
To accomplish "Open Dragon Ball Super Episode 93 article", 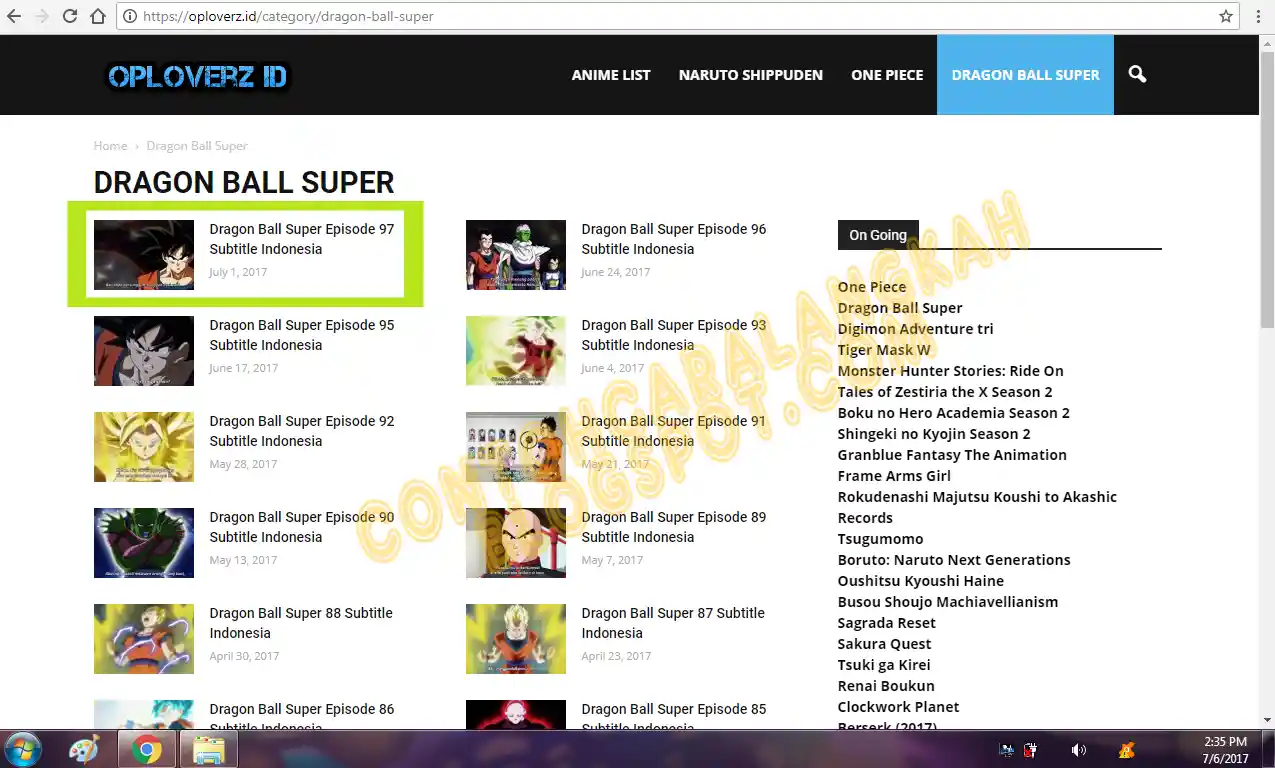I will [x=674, y=335].
